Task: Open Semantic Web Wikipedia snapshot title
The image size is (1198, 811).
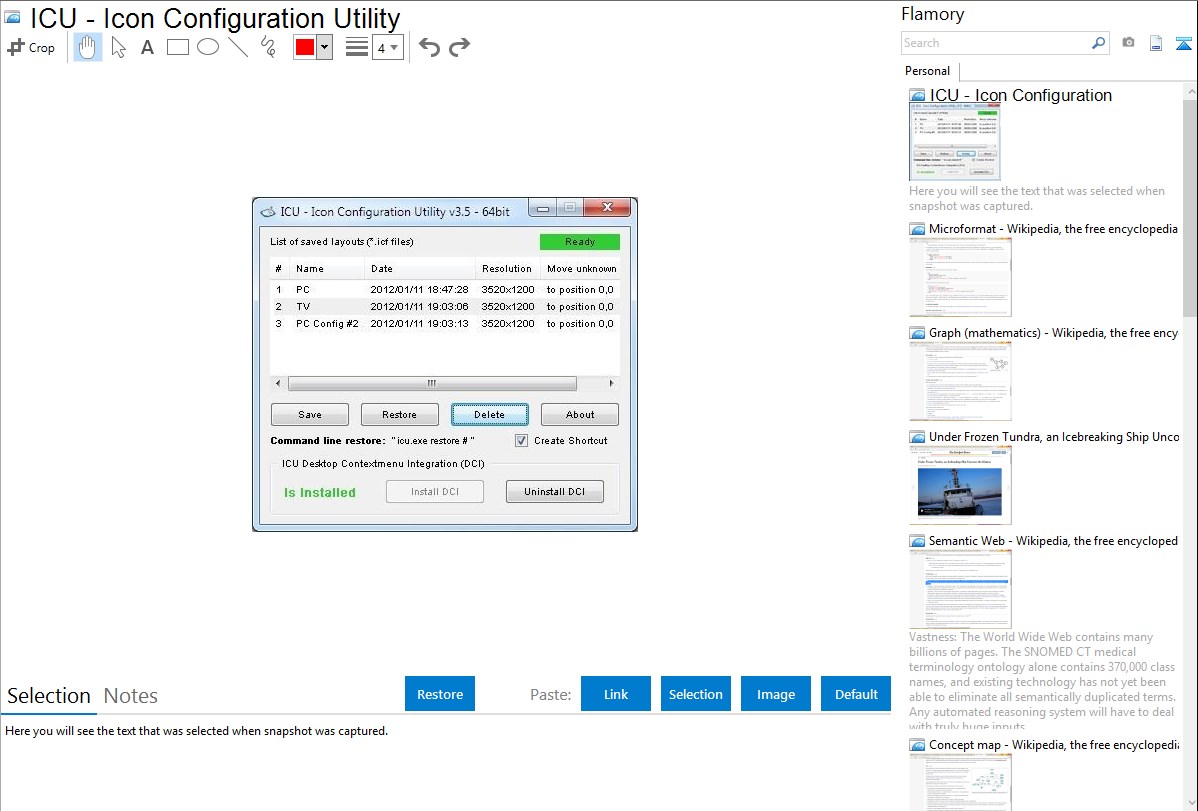Action: (1053, 540)
